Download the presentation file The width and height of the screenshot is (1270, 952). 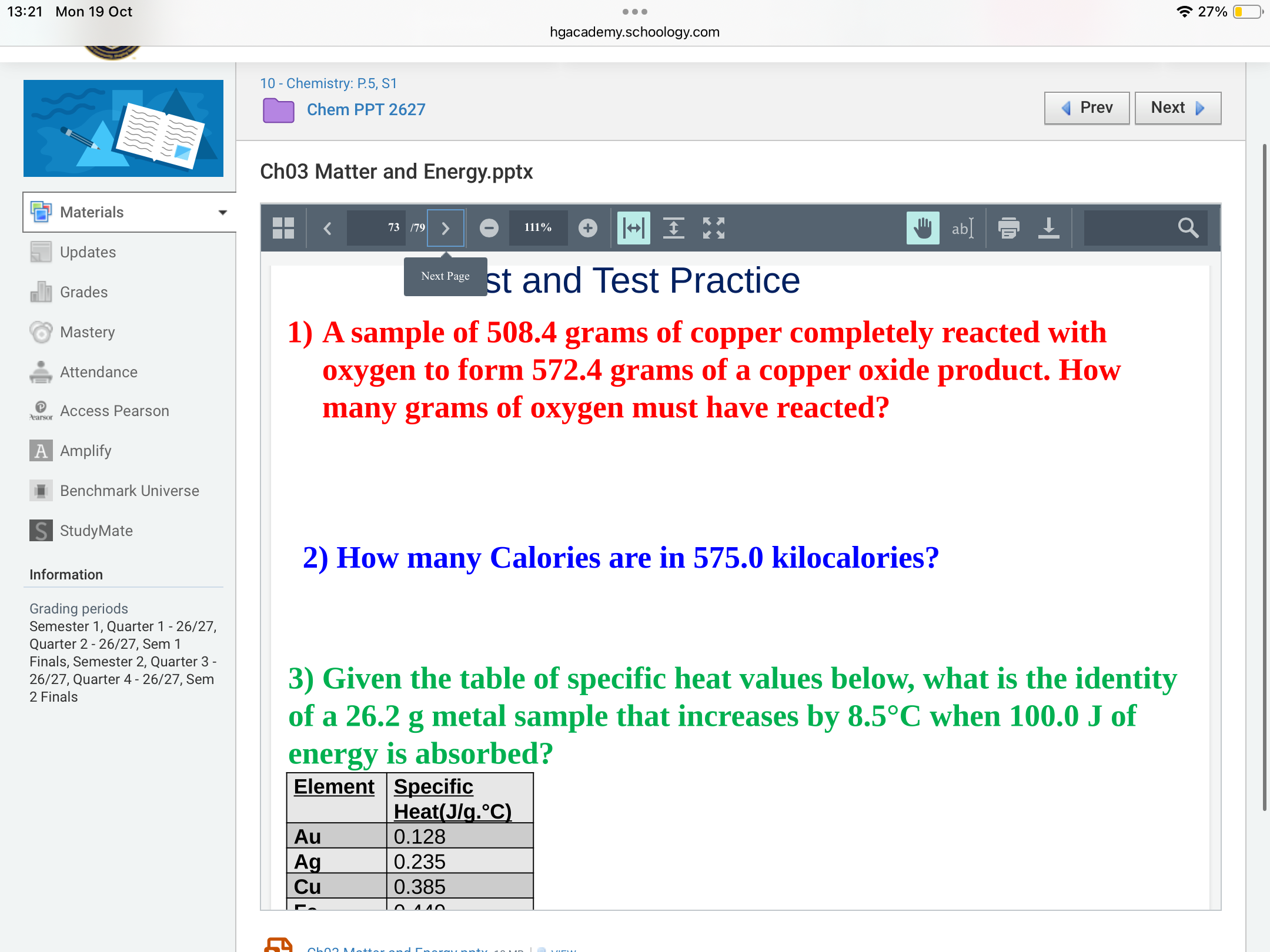click(1049, 228)
